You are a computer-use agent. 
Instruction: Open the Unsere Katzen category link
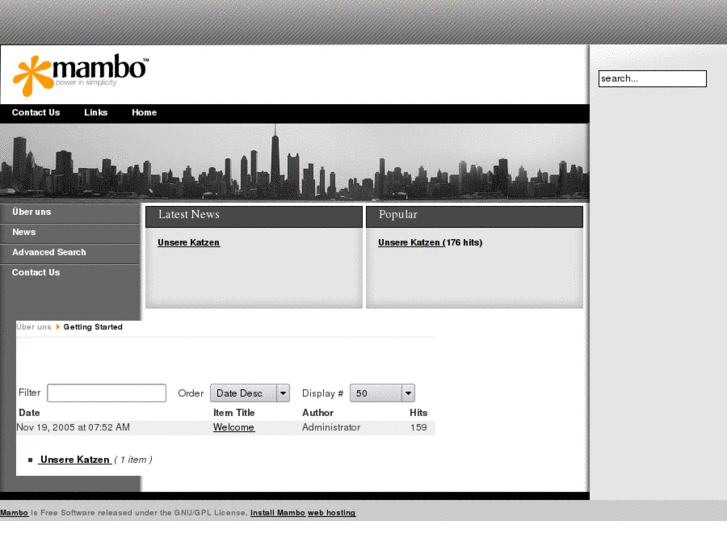75,460
